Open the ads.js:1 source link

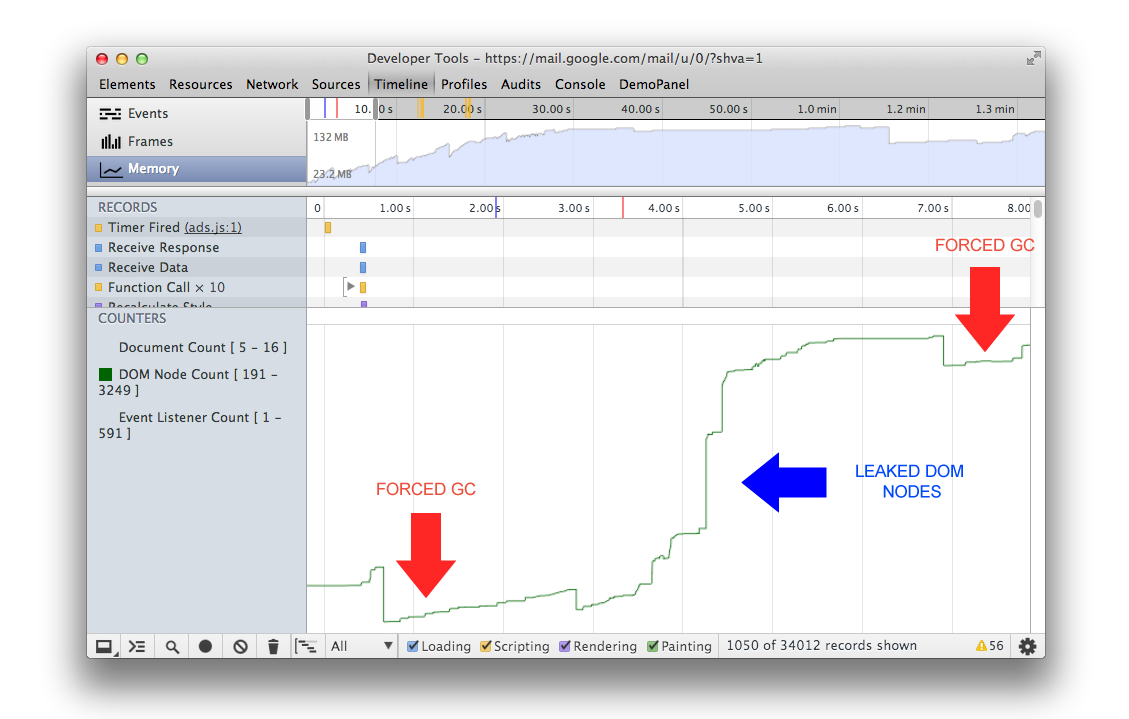point(212,227)
